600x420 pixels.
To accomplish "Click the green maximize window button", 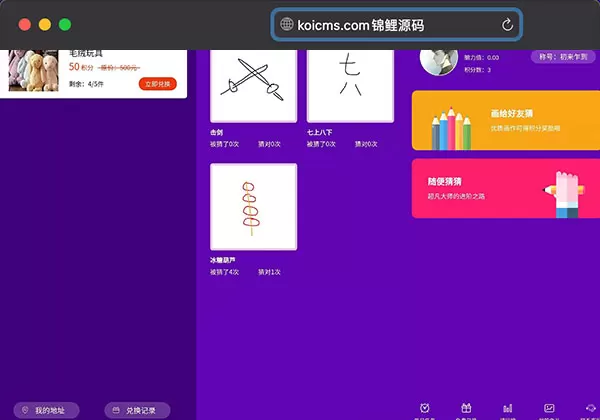I will tap(65, 24).
